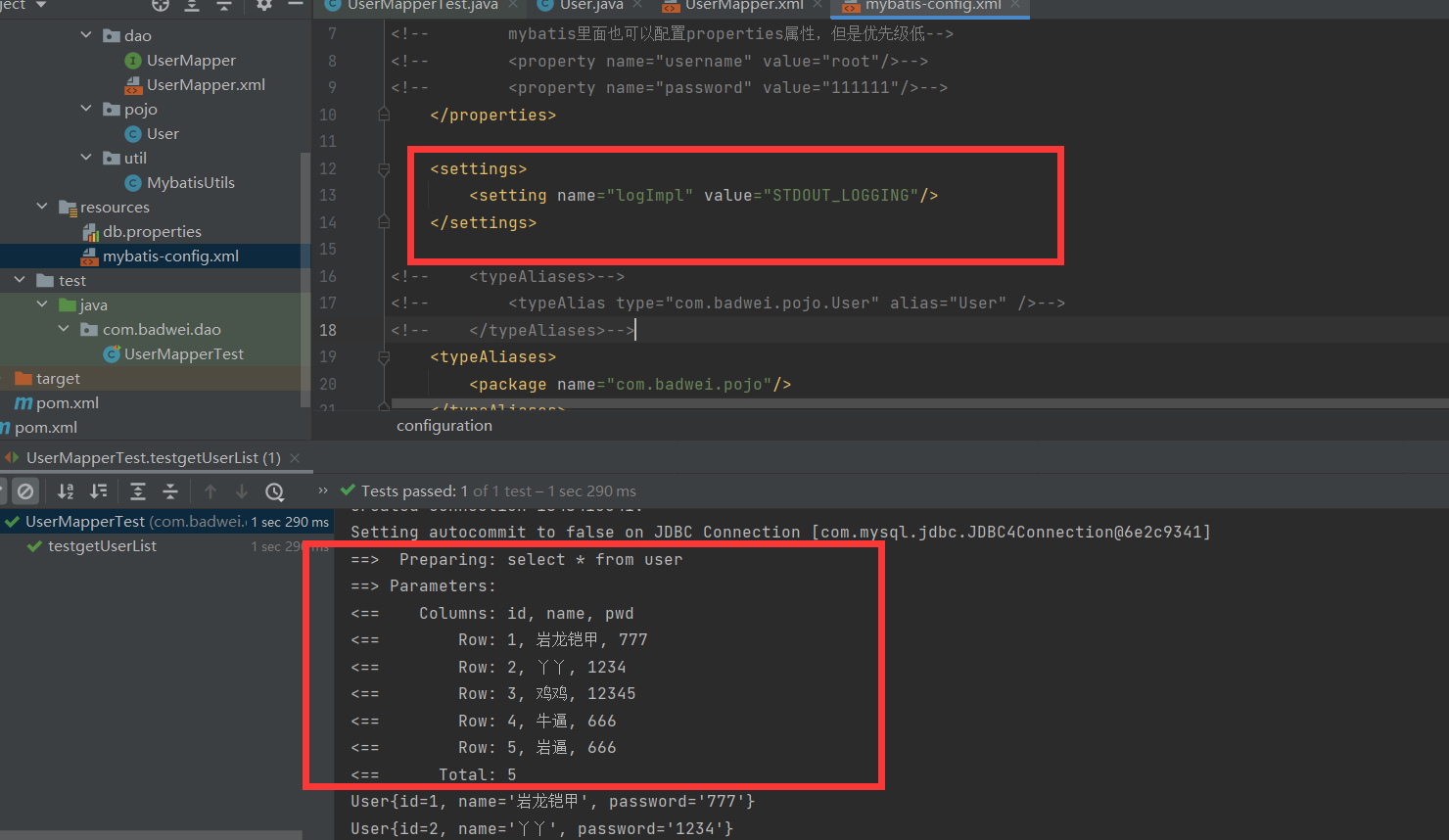Open db.properties file

[x=152, y=232]
